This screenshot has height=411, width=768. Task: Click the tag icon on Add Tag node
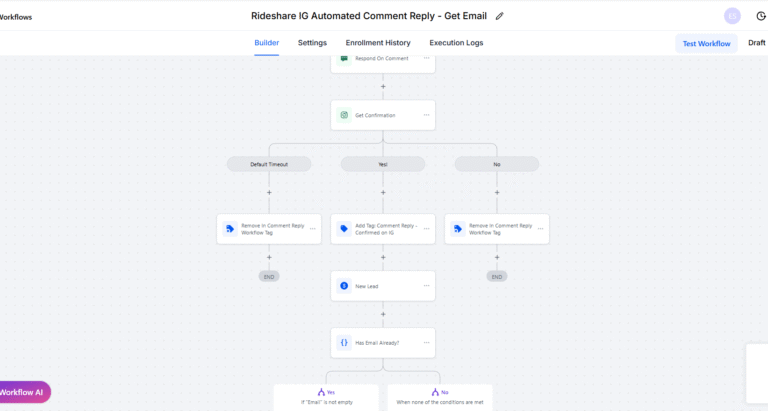click(x=344, y=229)
